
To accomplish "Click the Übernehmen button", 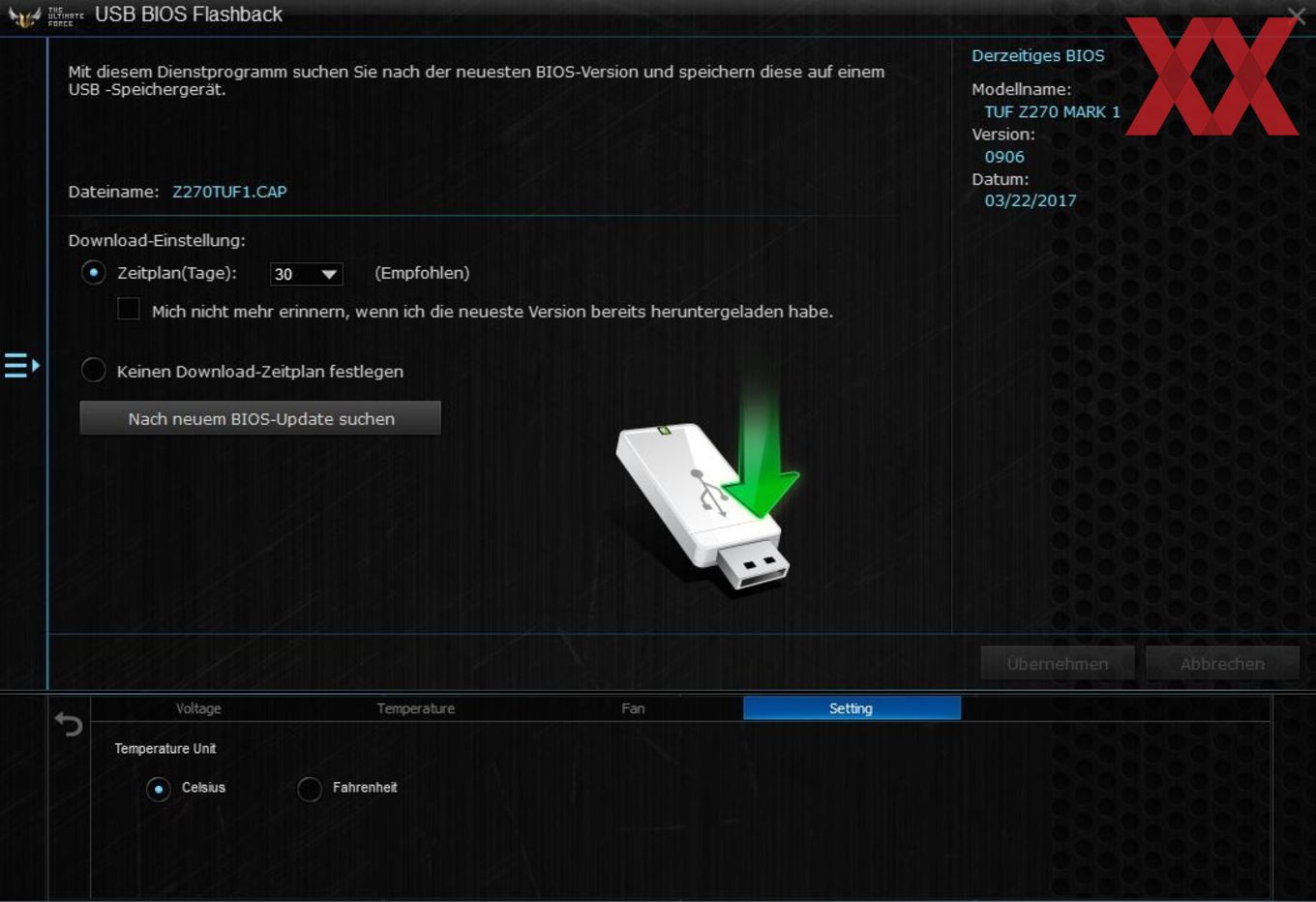I will point(1058,664).
